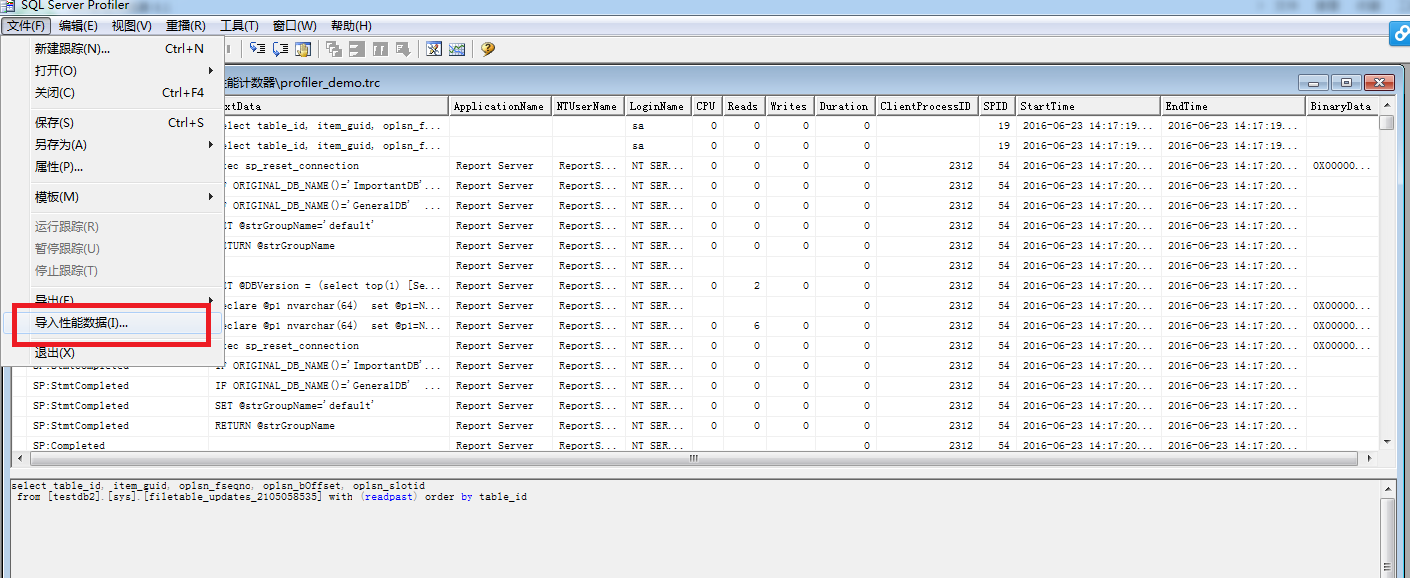Click the grayed grouped view toolbar icon

click(357, 49)
